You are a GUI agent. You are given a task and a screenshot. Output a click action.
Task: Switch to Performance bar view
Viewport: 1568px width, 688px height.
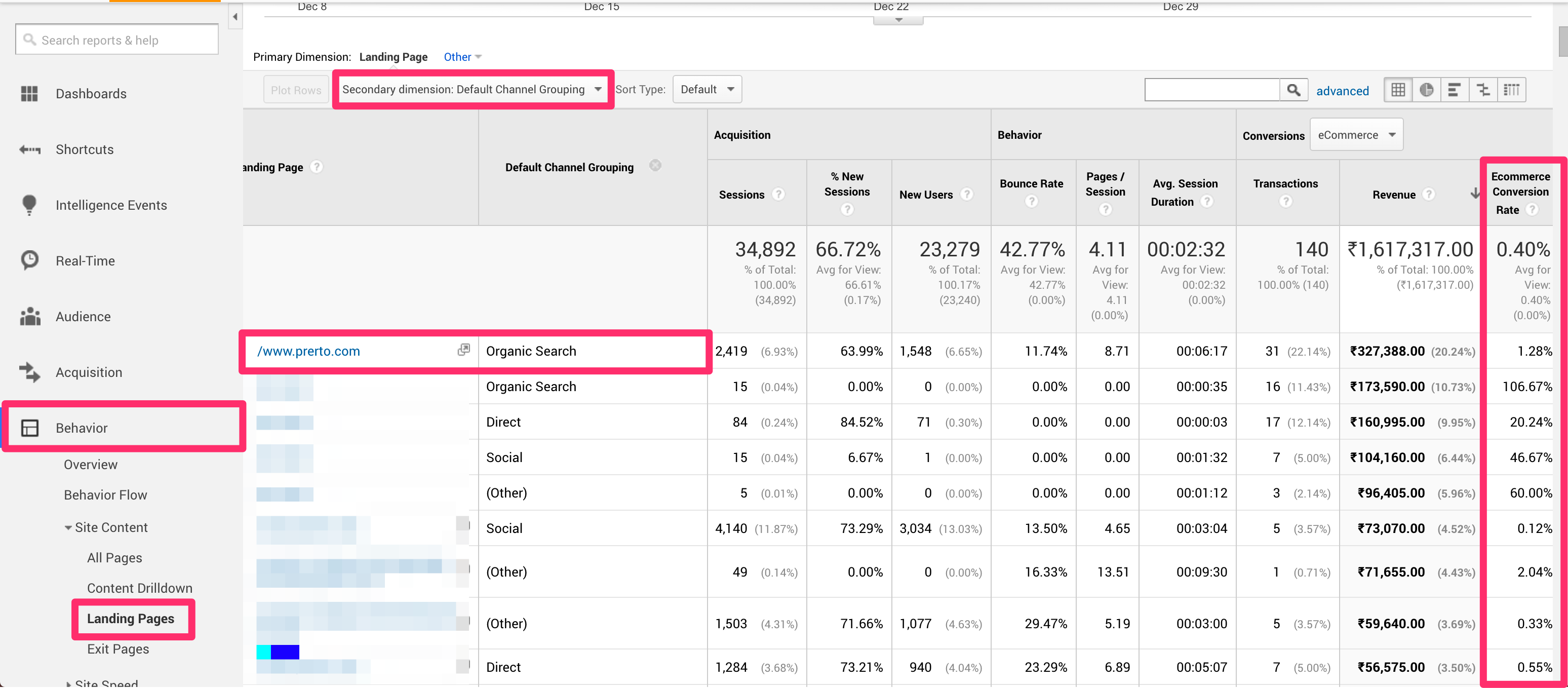point(1454,90)
